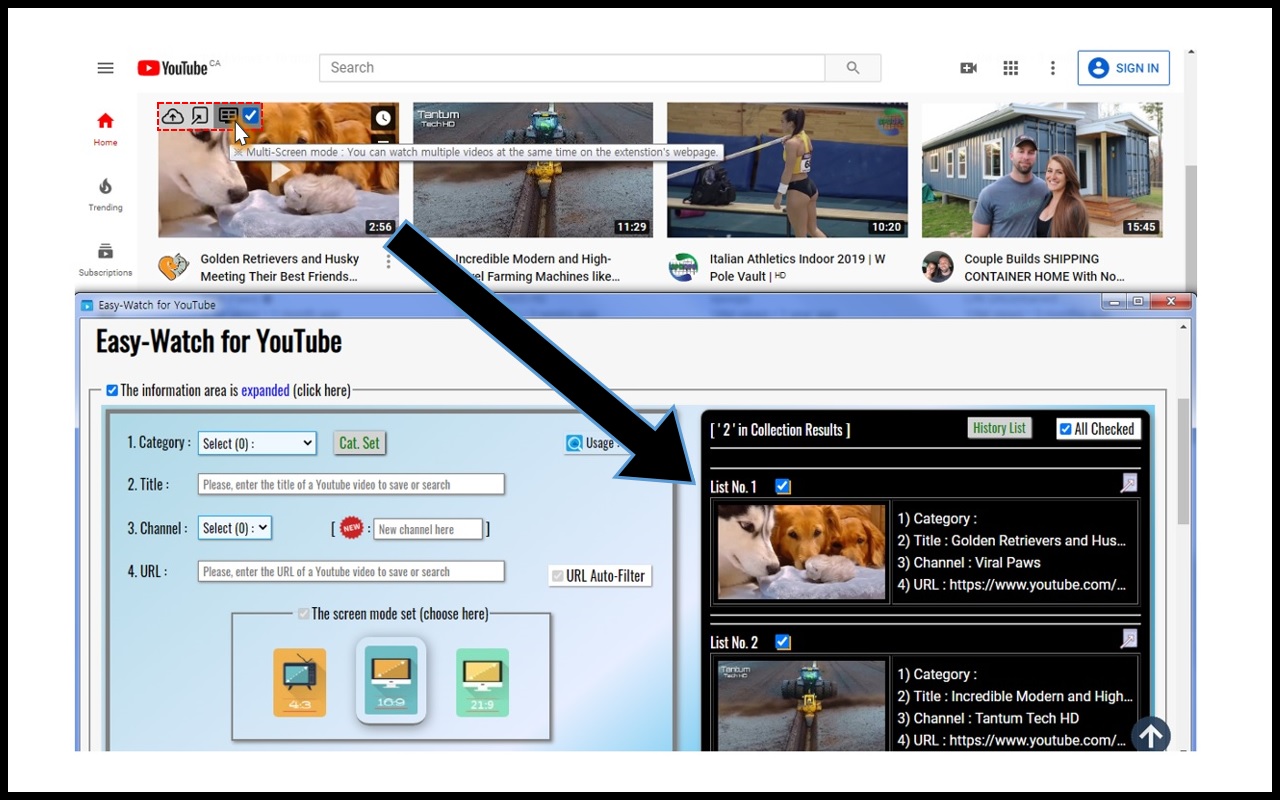Click the YouTube search magnifier button

coord(853,68)
